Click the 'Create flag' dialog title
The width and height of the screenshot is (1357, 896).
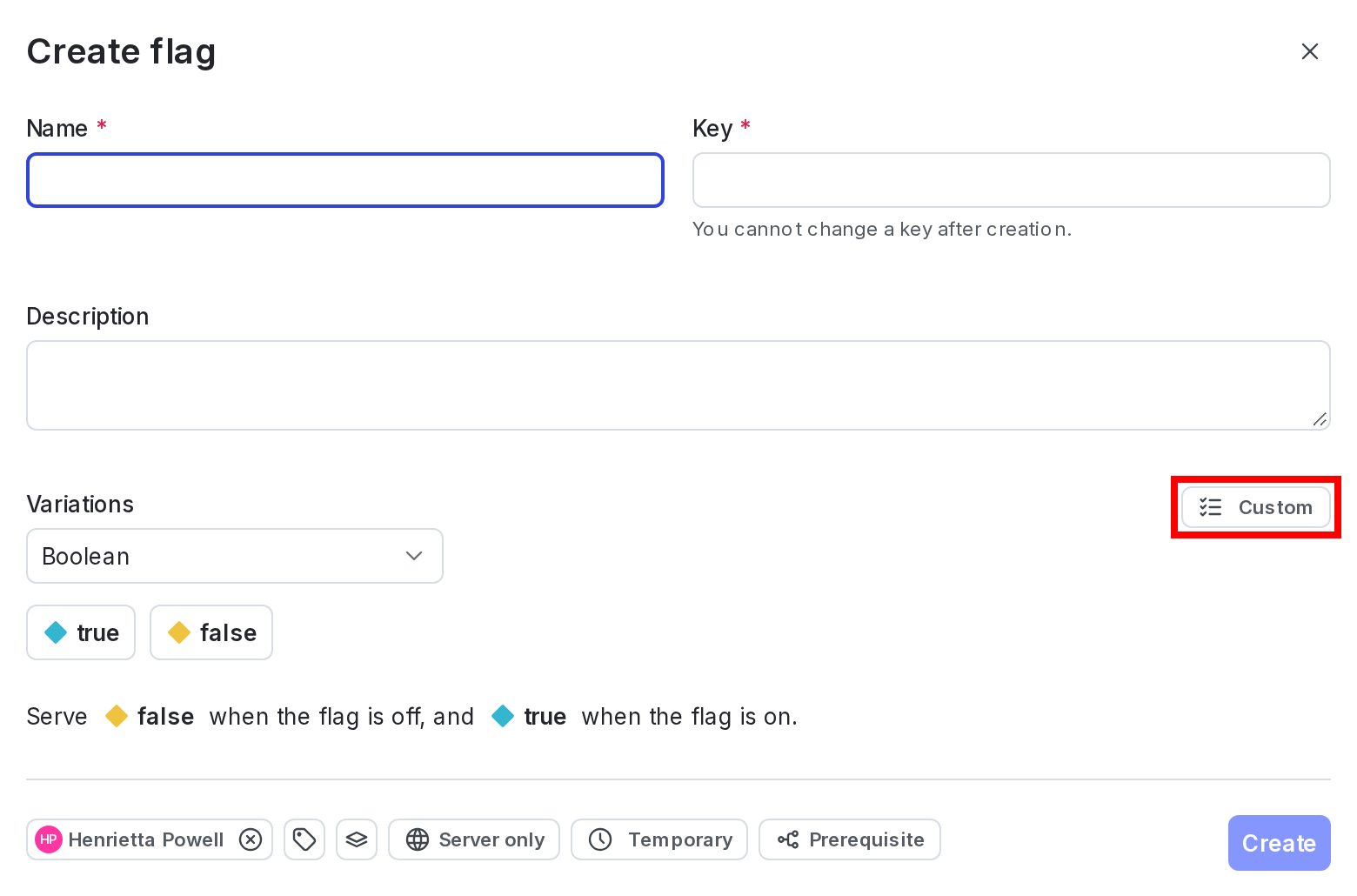(121, 52)
